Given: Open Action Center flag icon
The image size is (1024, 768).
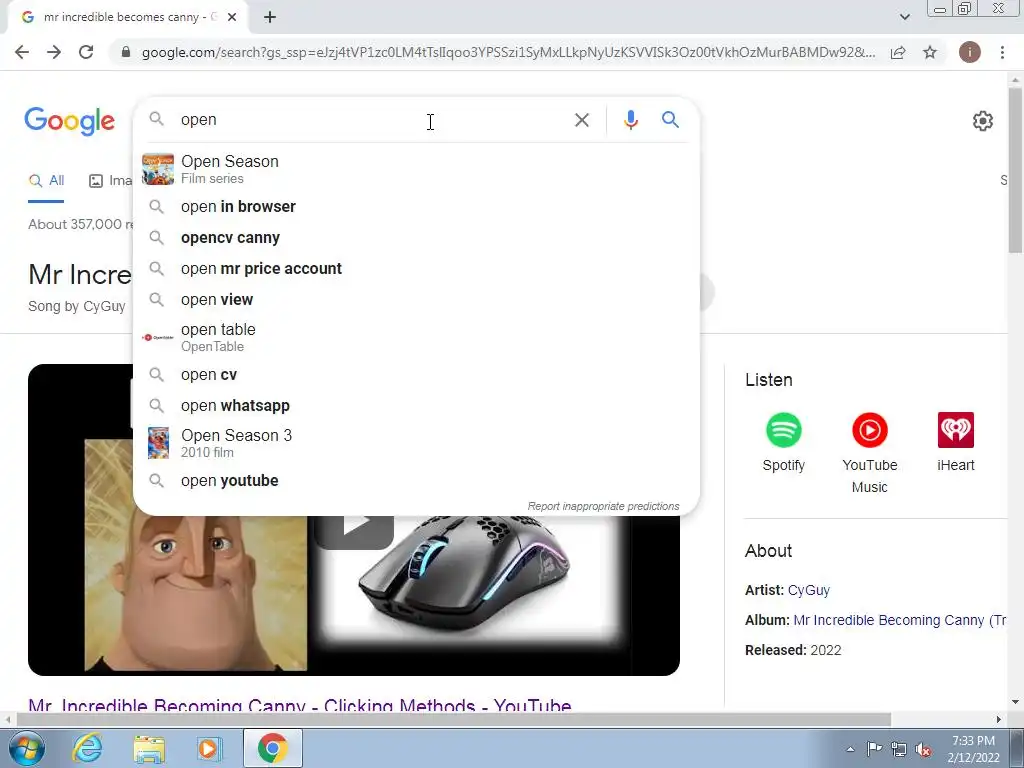Looking at the screenshot, I should (x=874, y=749).
